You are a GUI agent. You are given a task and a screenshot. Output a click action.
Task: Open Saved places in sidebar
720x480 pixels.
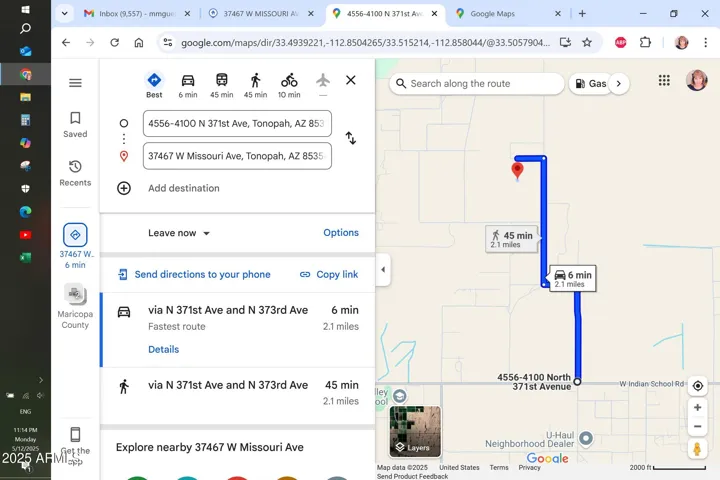pyautogui.click(x=75, y=124)
